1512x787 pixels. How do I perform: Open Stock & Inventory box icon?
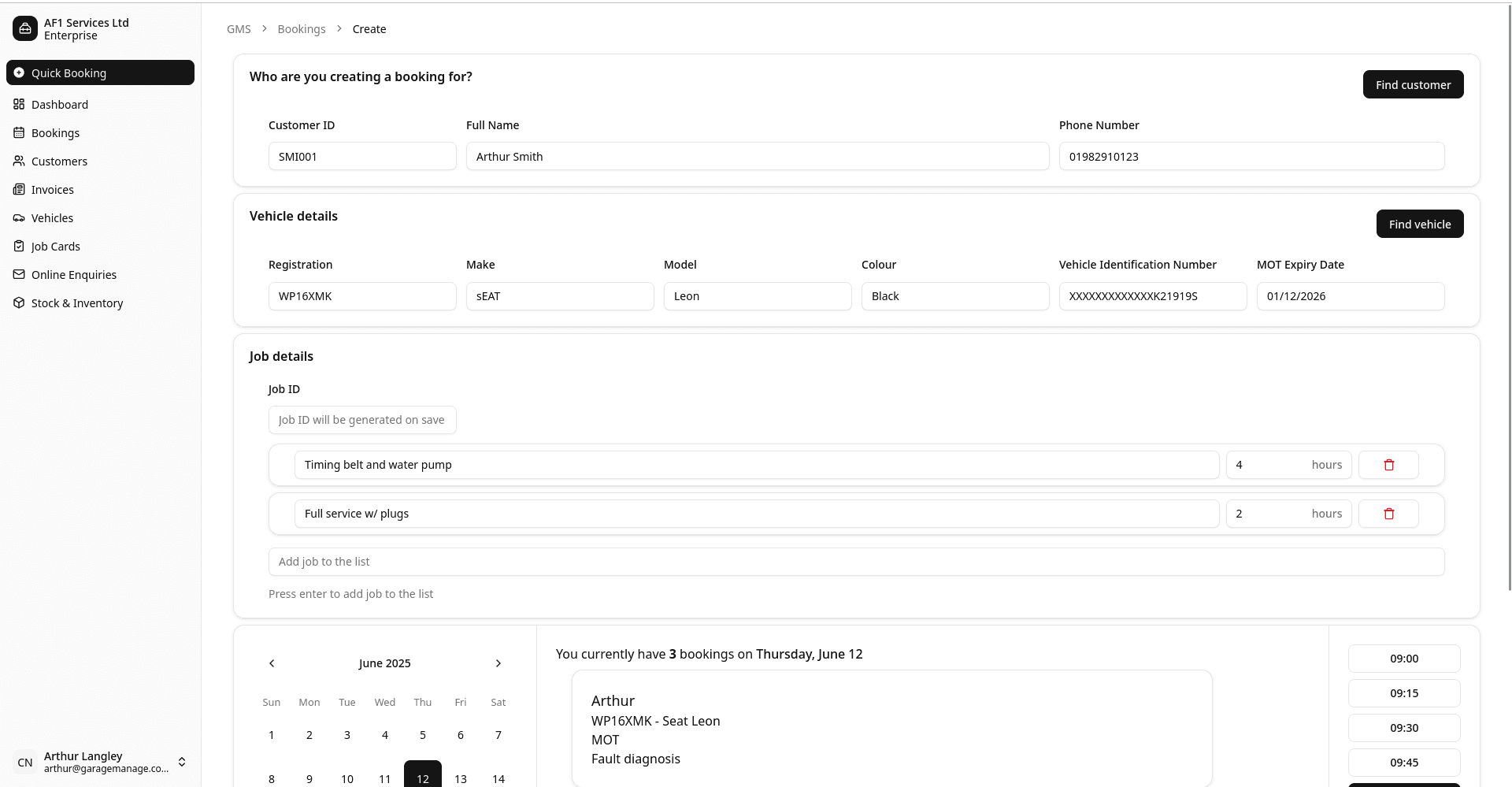[x=19, y=303]
